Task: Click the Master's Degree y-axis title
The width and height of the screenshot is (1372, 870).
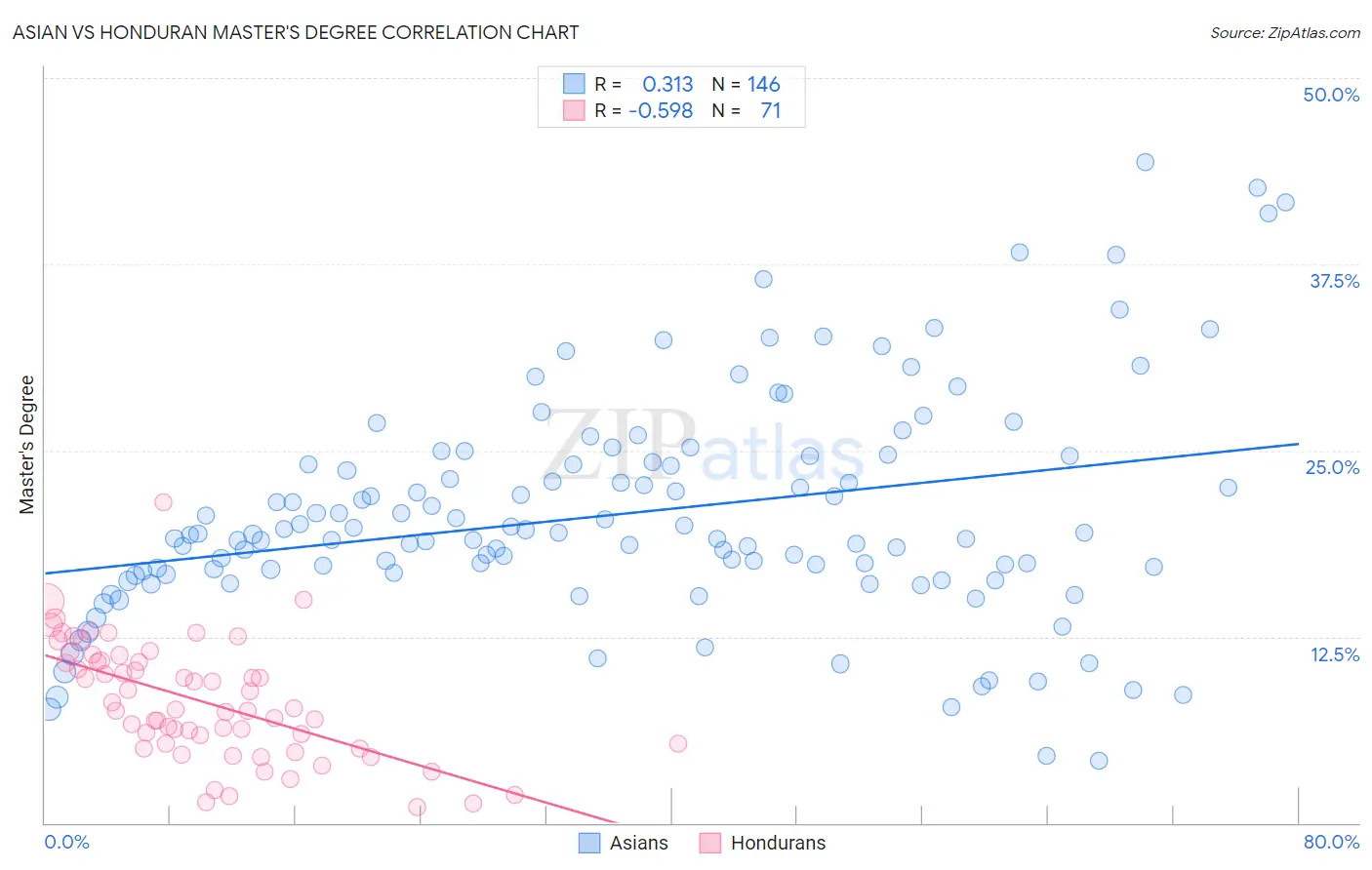Action: tap(27, 445)
